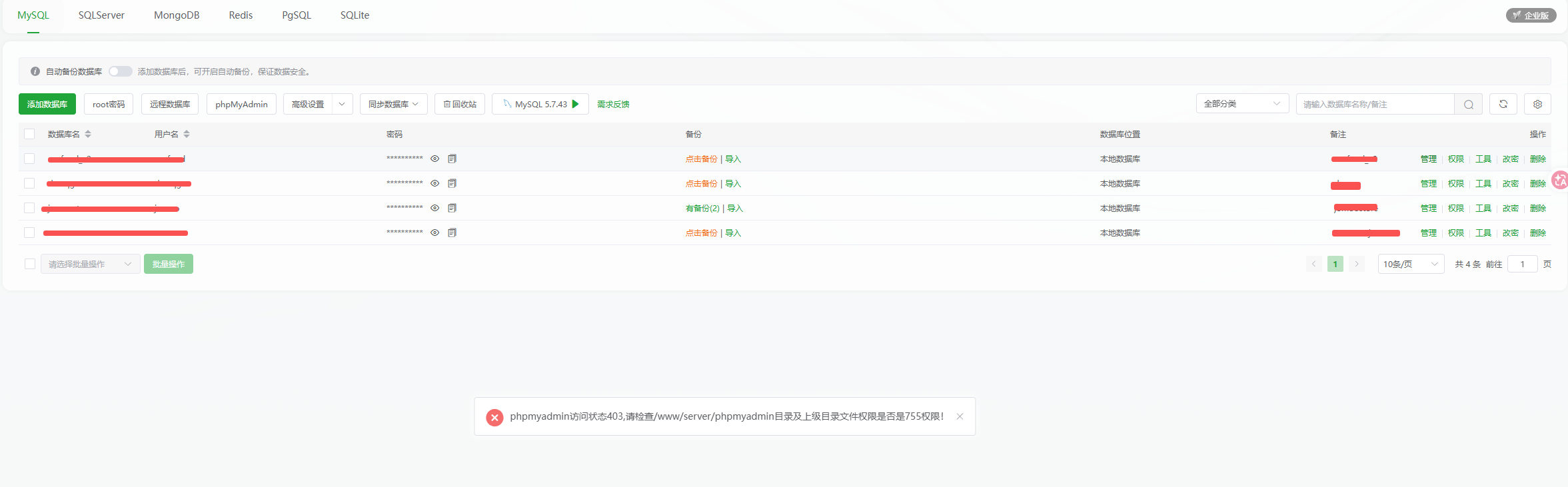Copy password of the first database row
The image size is (1568, 487).
coord(452,159)
